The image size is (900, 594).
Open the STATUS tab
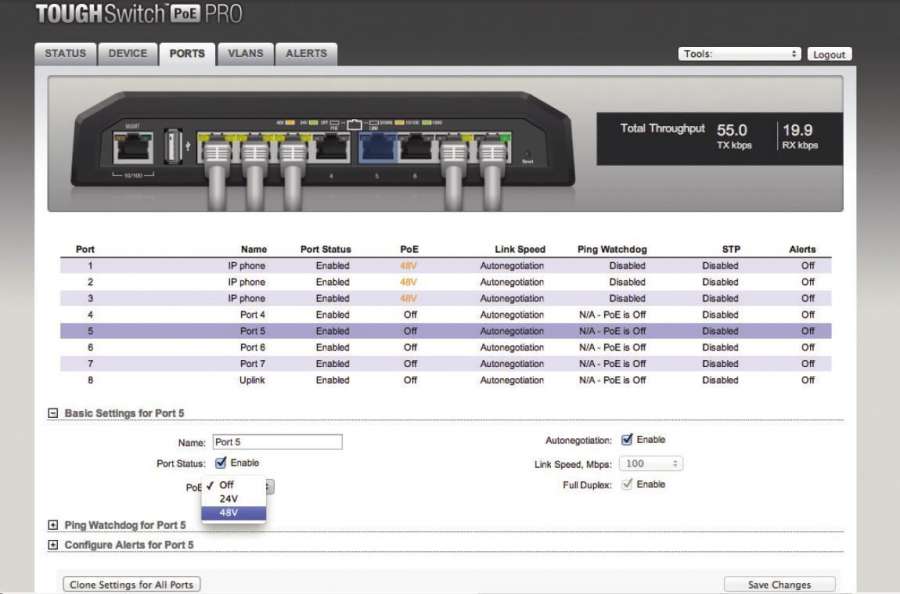click(65, 54)
